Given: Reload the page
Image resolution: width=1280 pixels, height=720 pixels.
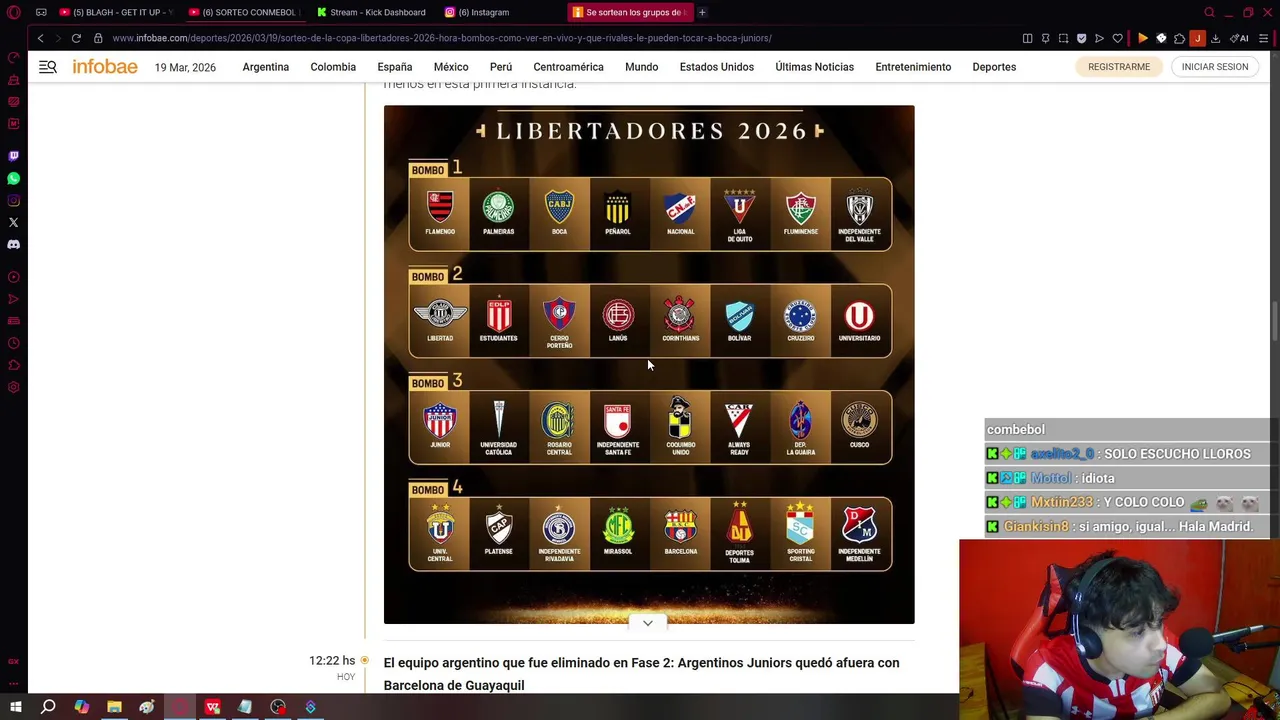Looking at the screenshot, I should point(76,38).
